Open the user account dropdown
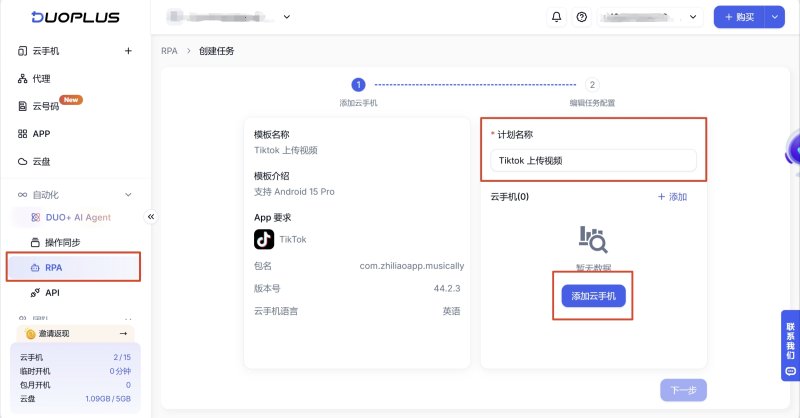Viewport: 800px width, 418px height. click(x=650, y=17)
